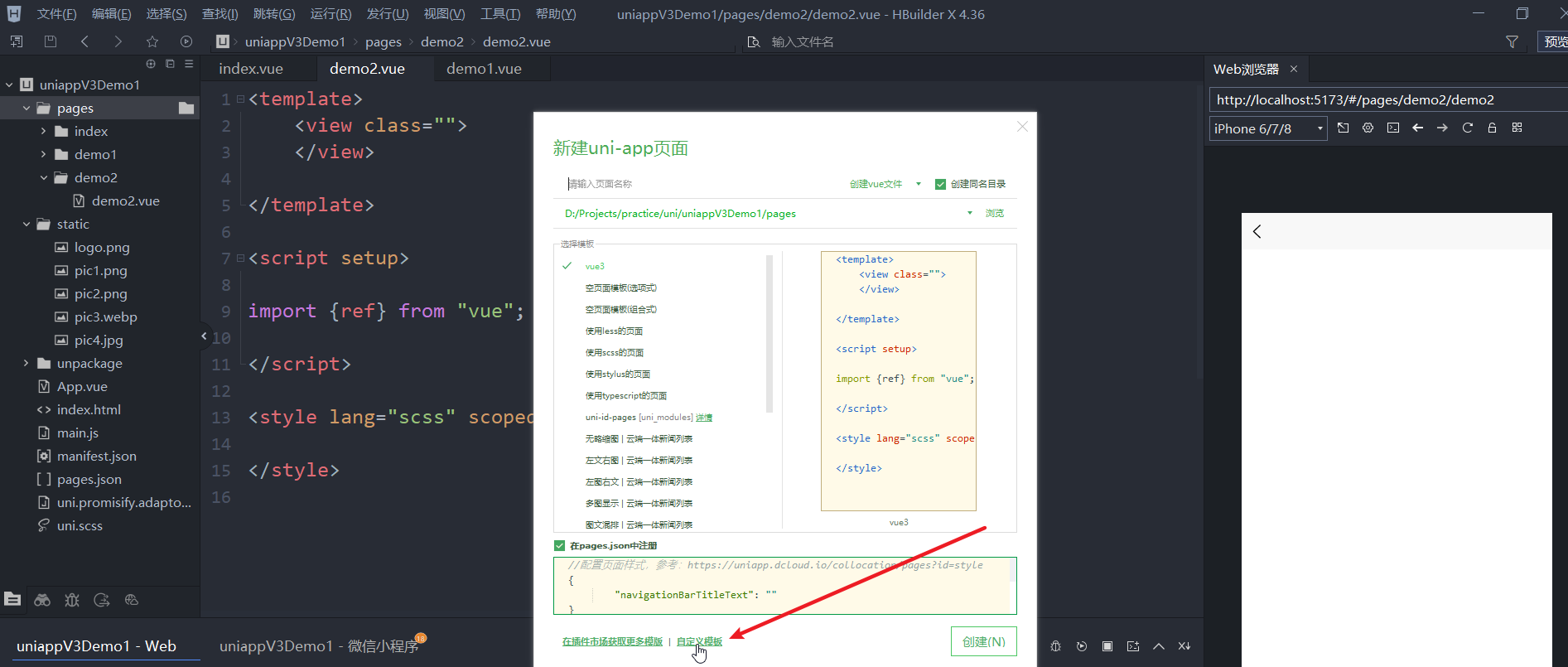The height and width of the screenshot is (667, 1568).
Task: Open 创建vue文件 dropdown
Action: pos(885,184)
